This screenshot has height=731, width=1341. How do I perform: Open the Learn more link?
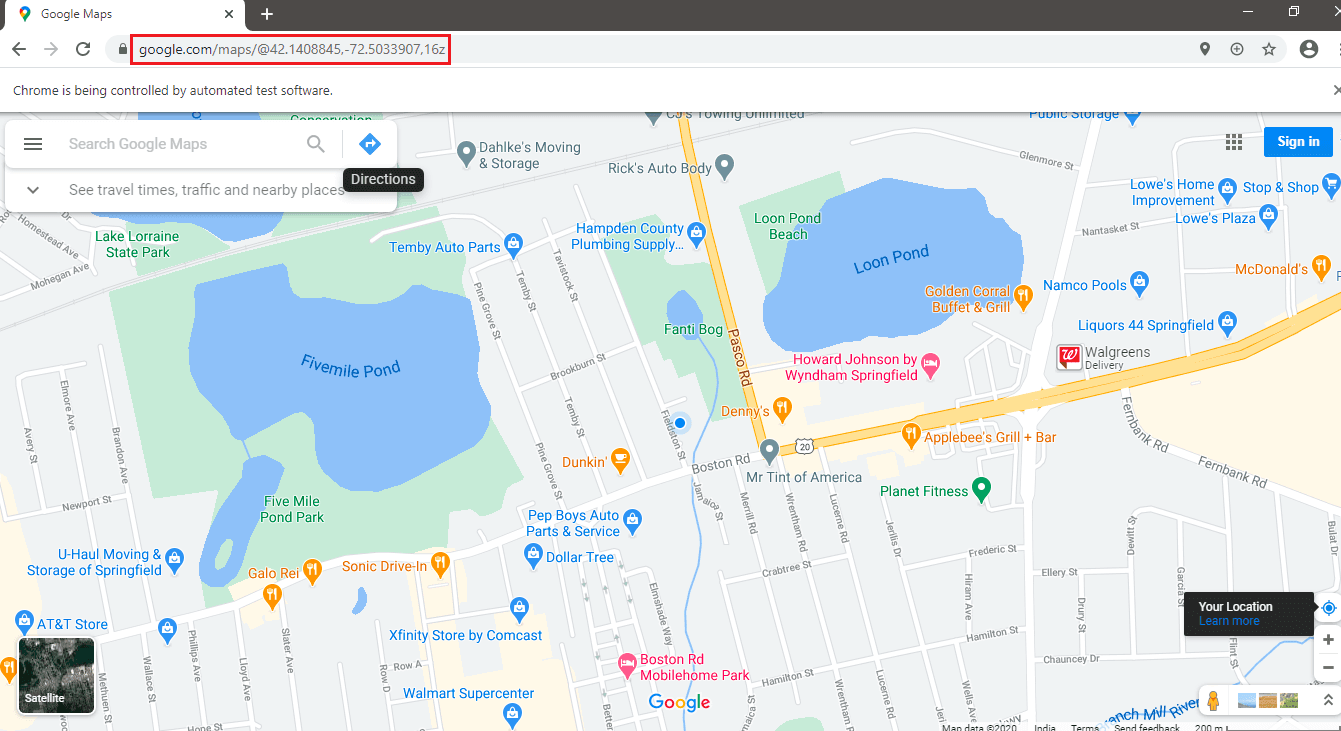click(1229, 621)
